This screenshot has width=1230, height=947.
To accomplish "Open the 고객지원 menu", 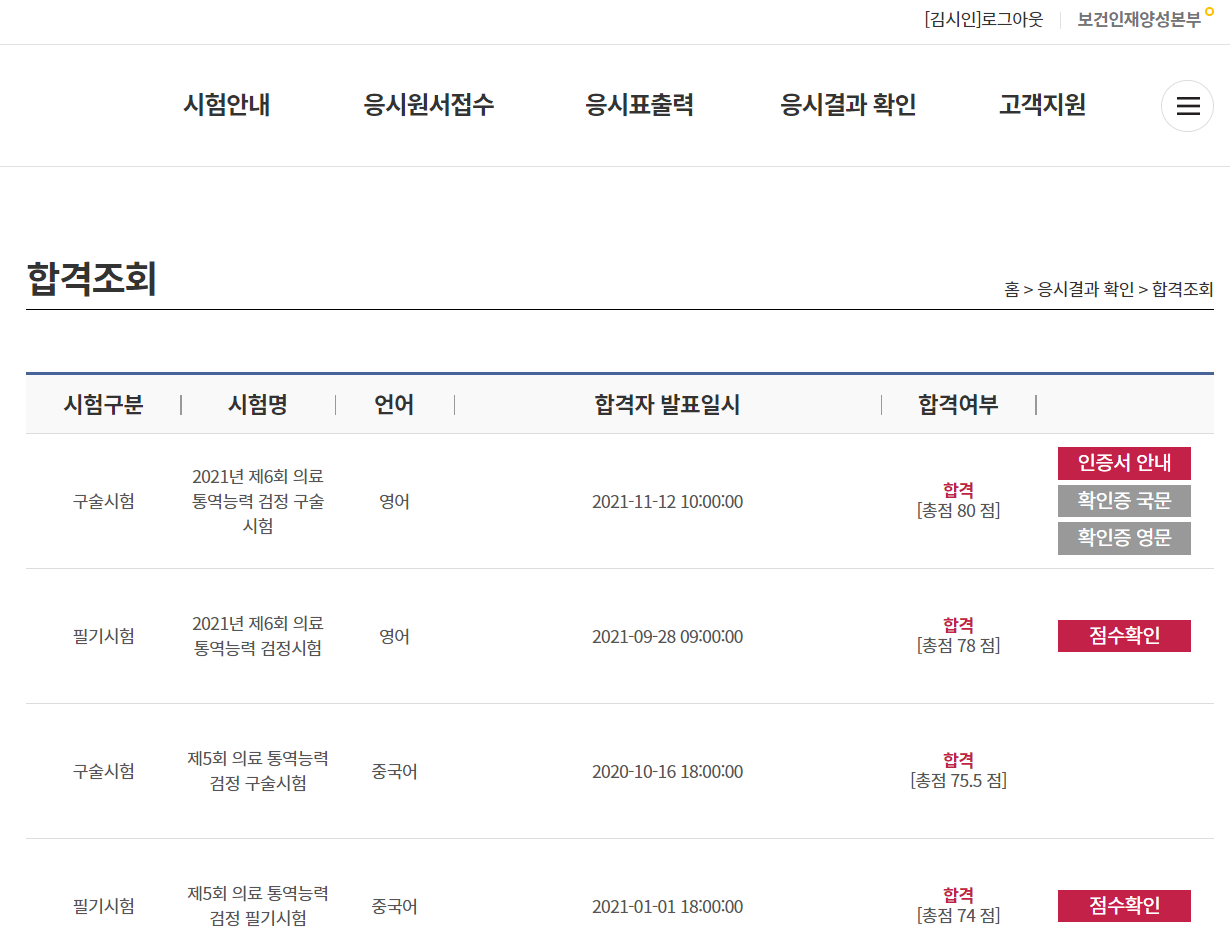I will [1042, 105].
